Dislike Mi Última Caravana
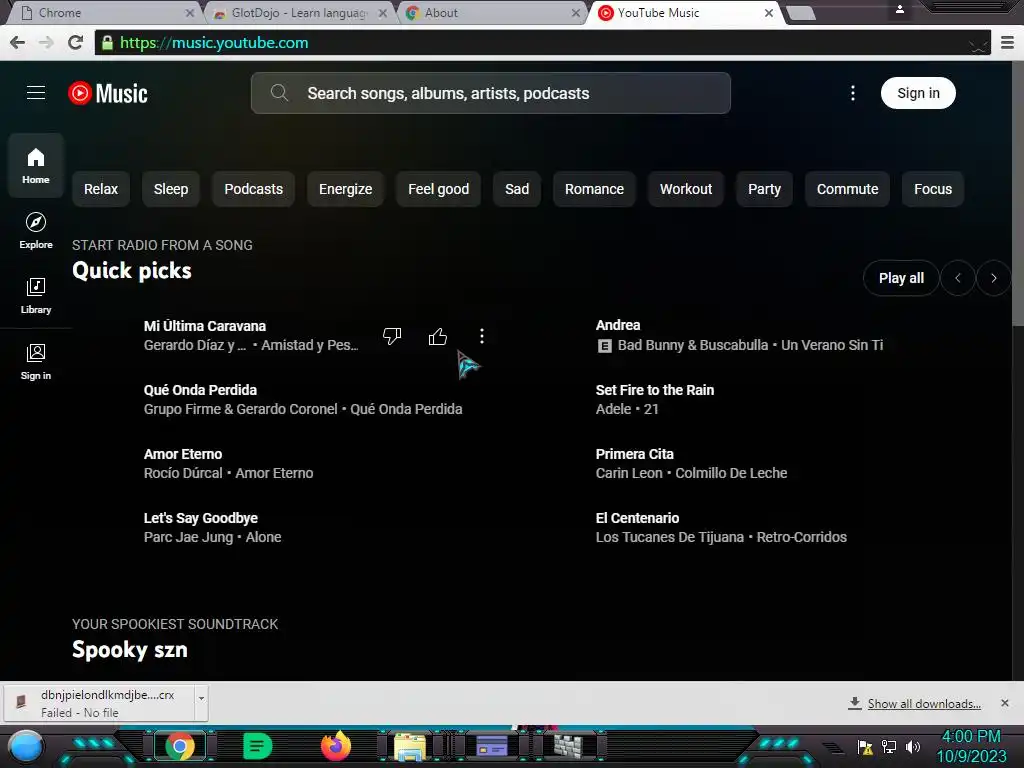The height and width of the screenshot is (768, 1024). [x=392, y=336]
